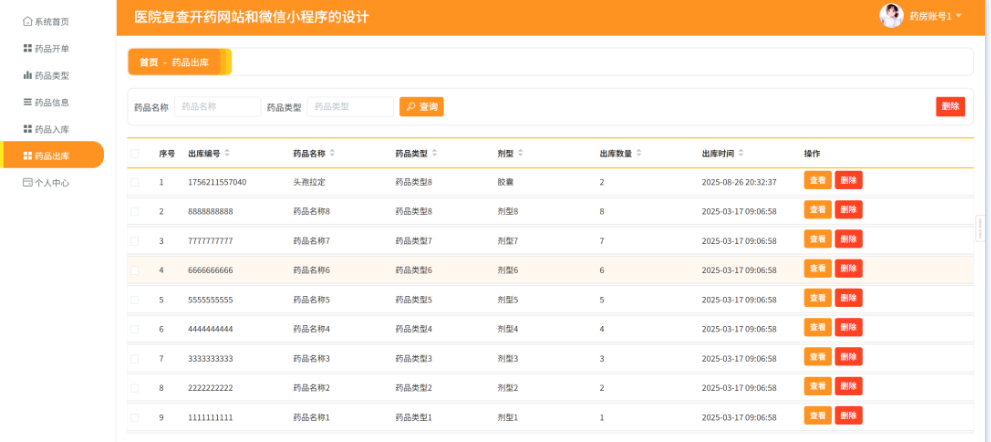
Task: Click the grid icon beside 药品出库
Action: 27,156
